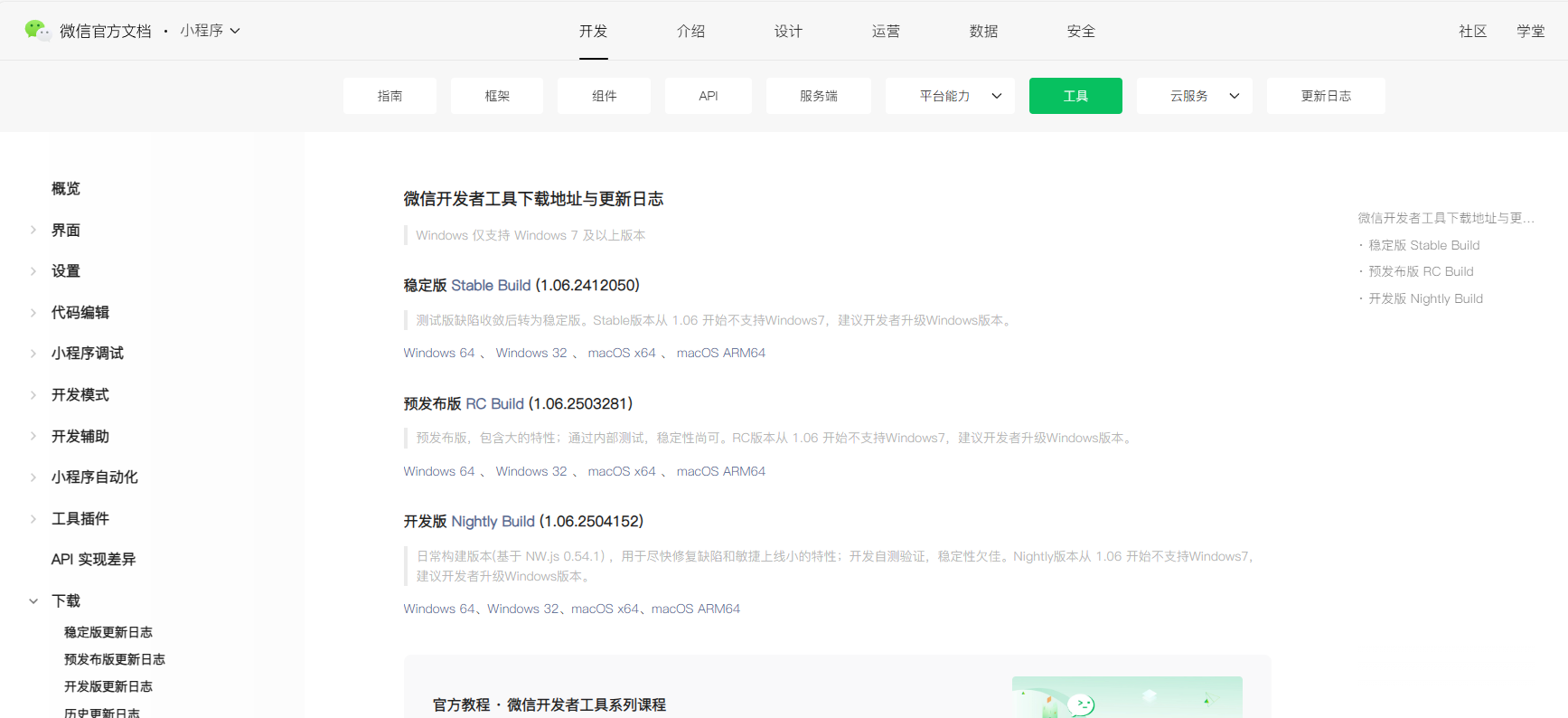Jump to 微信开发者工具下载地址 in page outline

pyautogui.click(x=1446, y=218)
